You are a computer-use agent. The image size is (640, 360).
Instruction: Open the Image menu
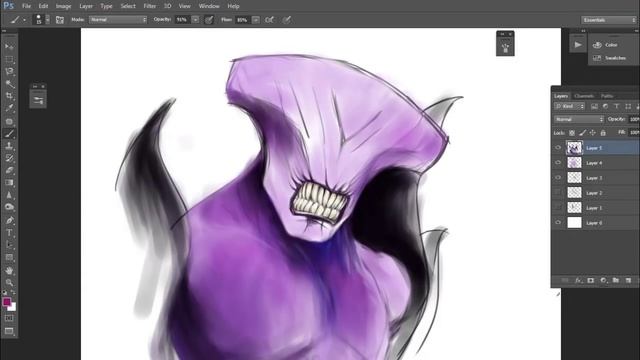point(63,6)
